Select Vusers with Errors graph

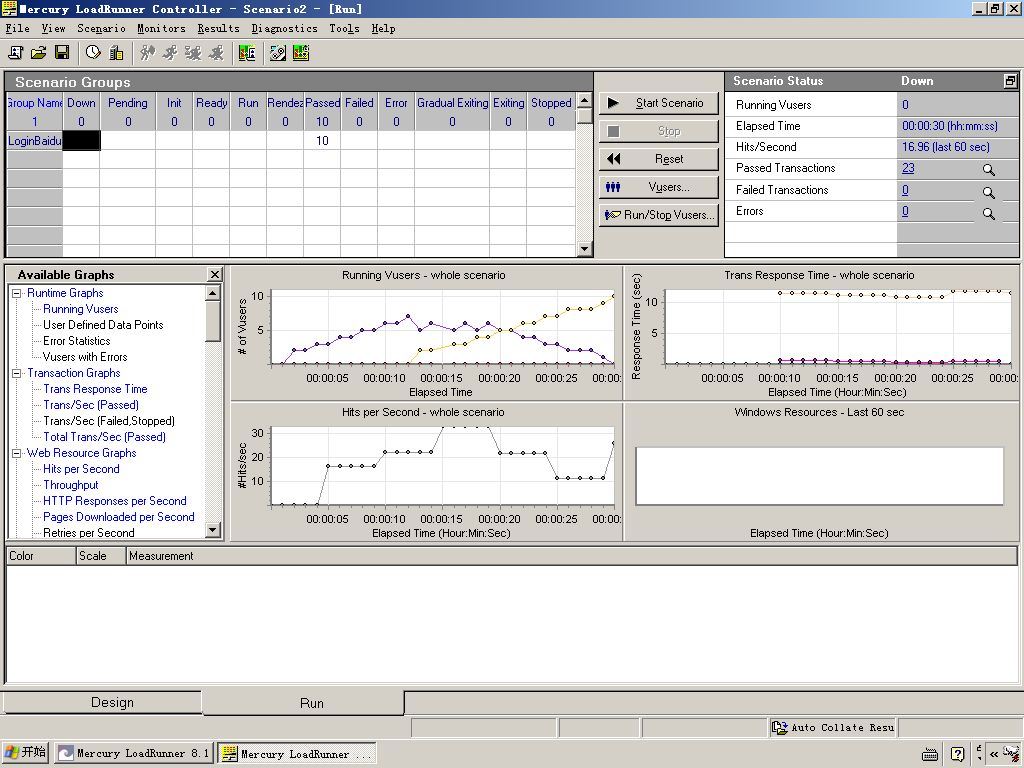(x=85, y=357)
